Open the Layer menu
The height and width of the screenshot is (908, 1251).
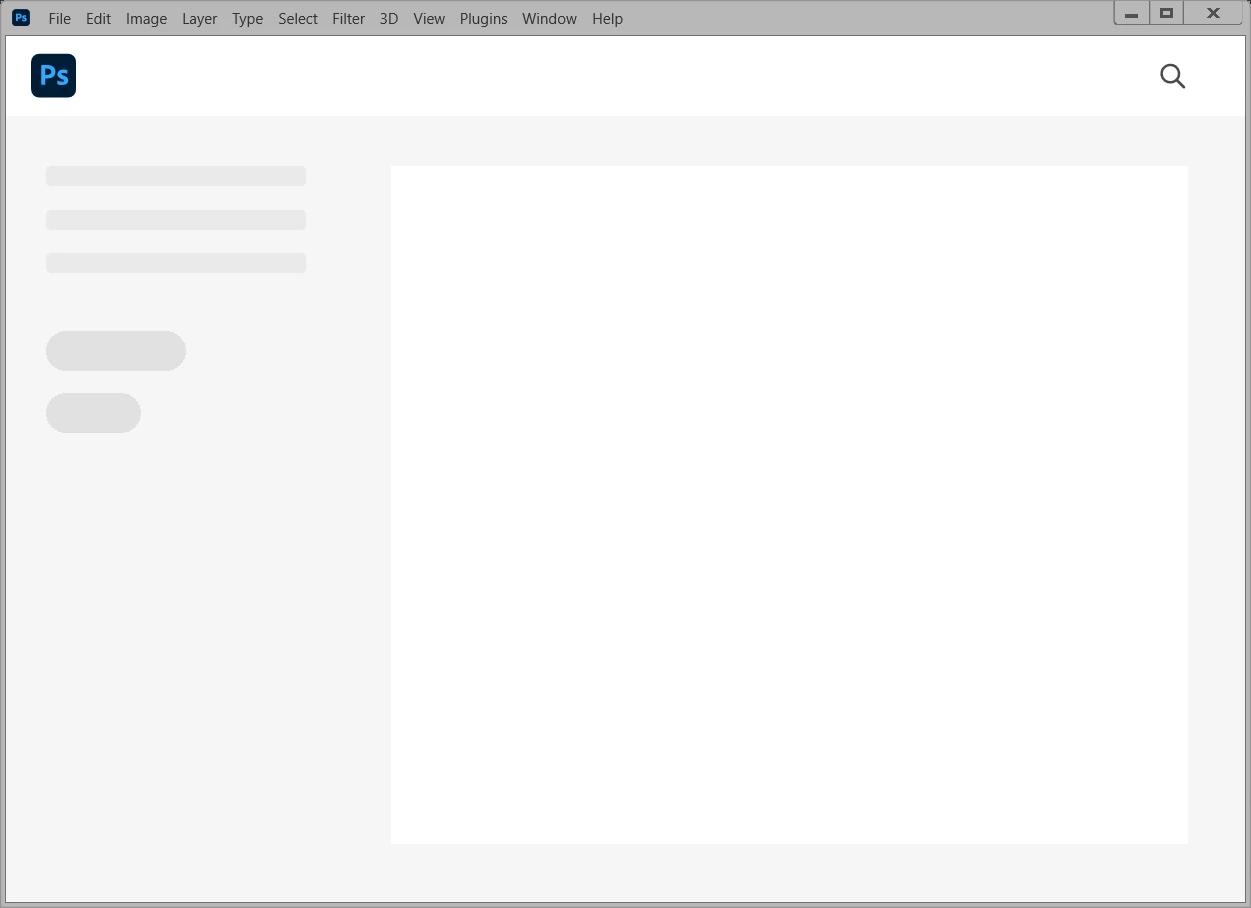click(x=199, y=19)
